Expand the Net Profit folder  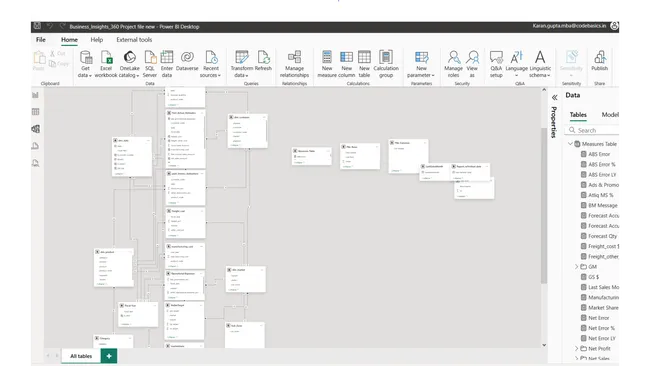click(x=576, y=349)
